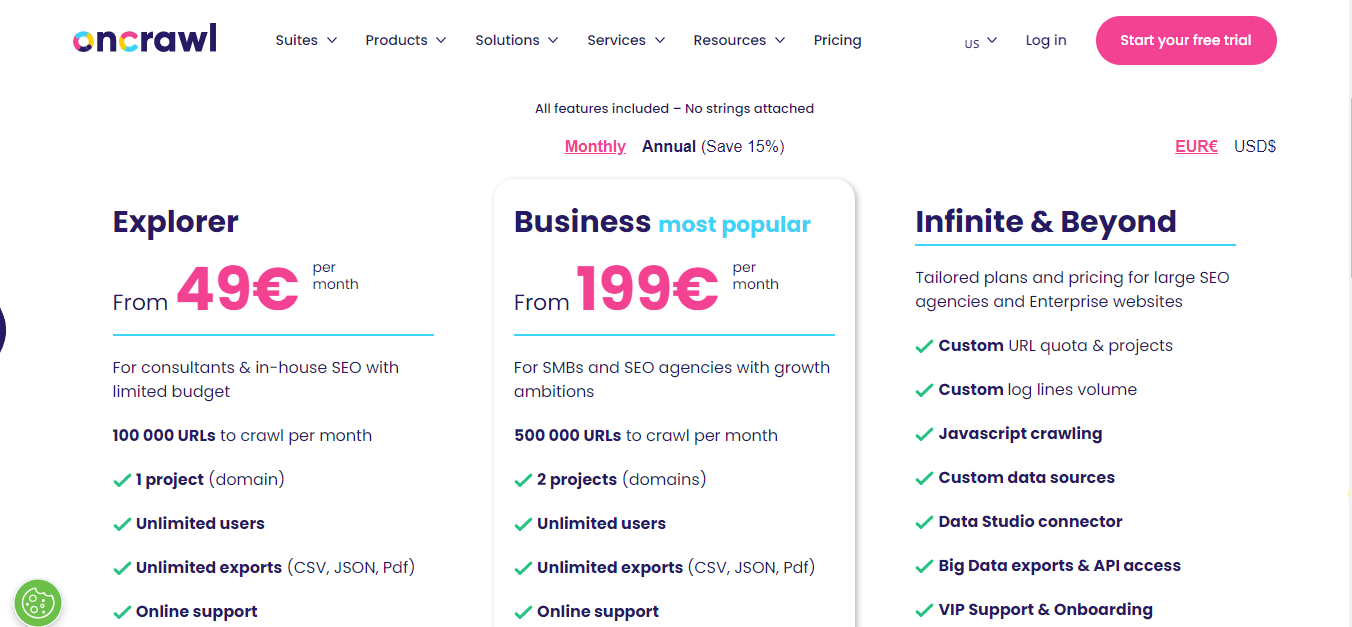The image size is (1352, 627).
Task: Click the checkmark beside '1 project (domain)'
Action: [122, 480]
